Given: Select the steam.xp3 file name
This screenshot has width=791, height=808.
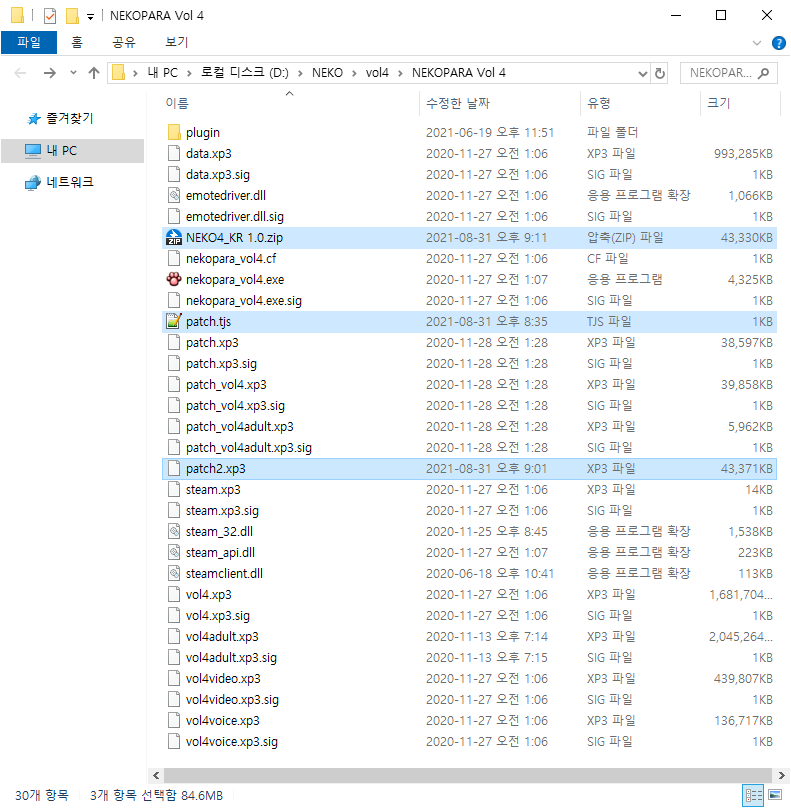Looking at the screenshot, I should pos(213,490).
